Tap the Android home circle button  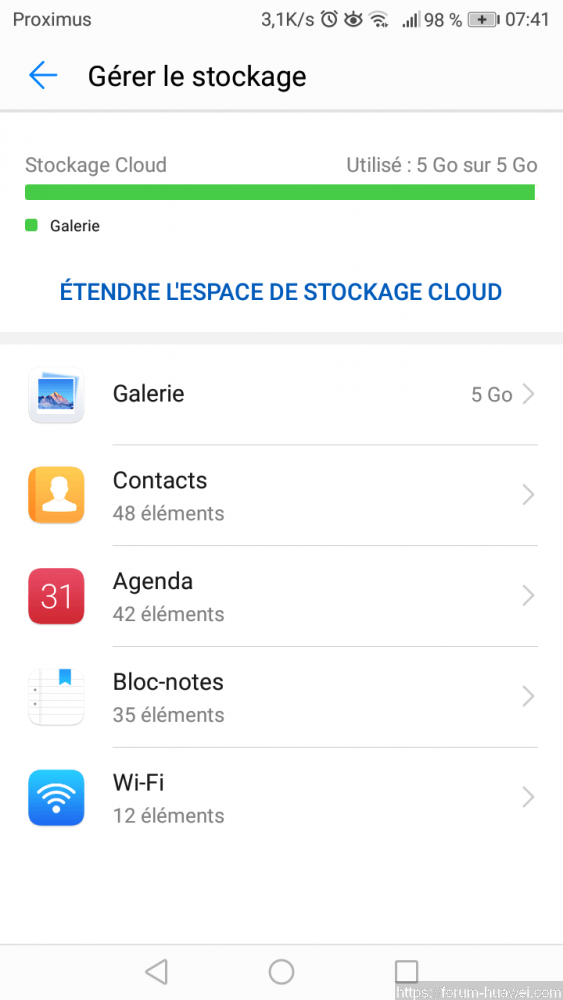[281, 972]
